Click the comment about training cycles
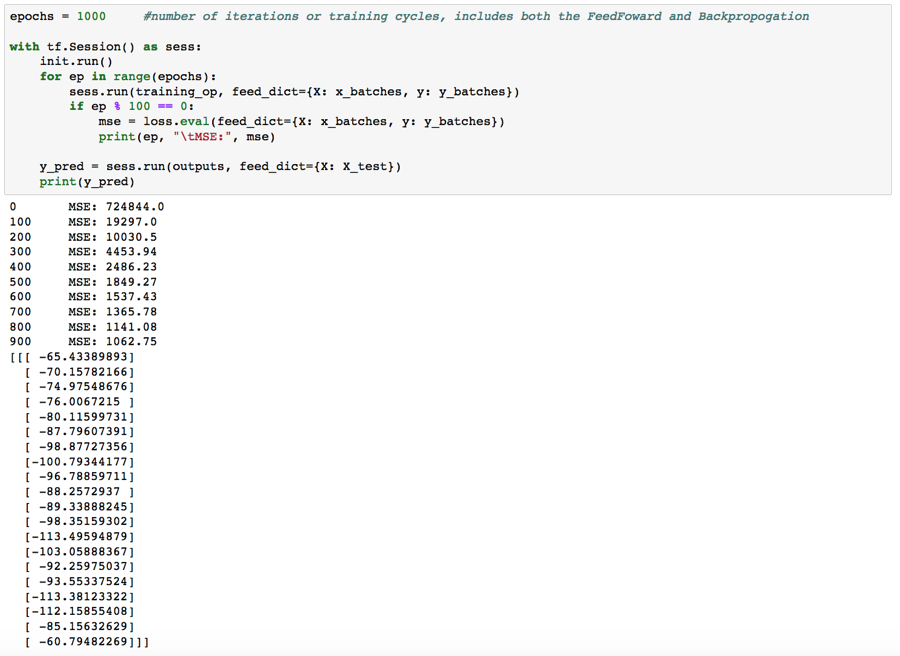 coord(476,16)
